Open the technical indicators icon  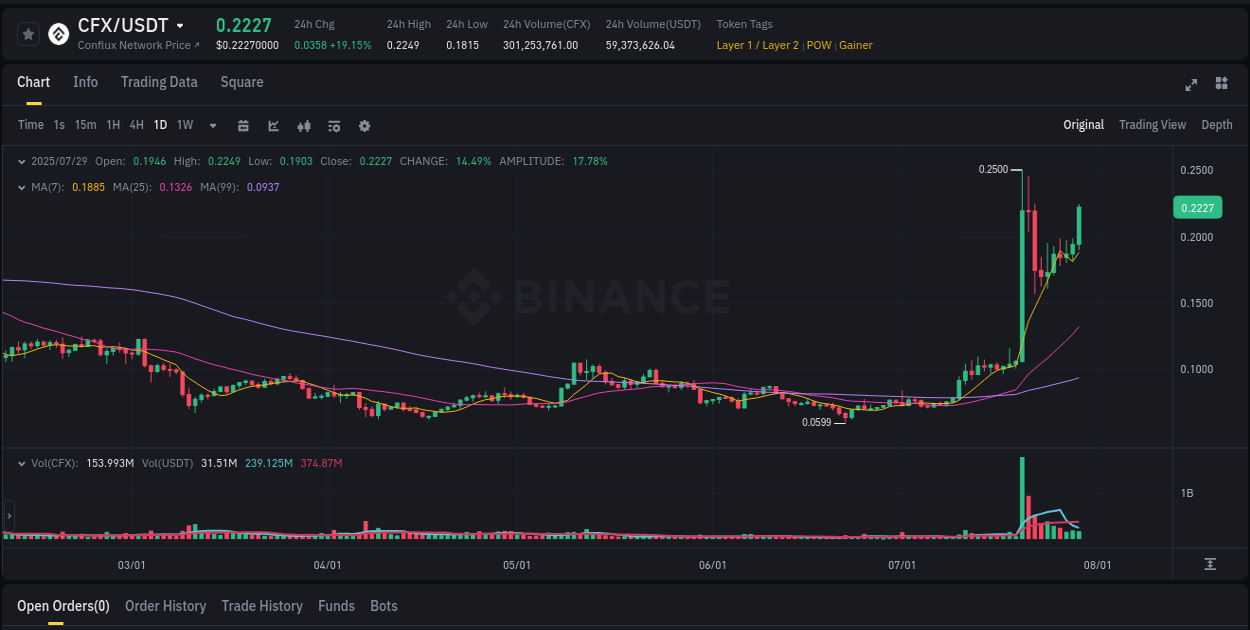[303, 126]
